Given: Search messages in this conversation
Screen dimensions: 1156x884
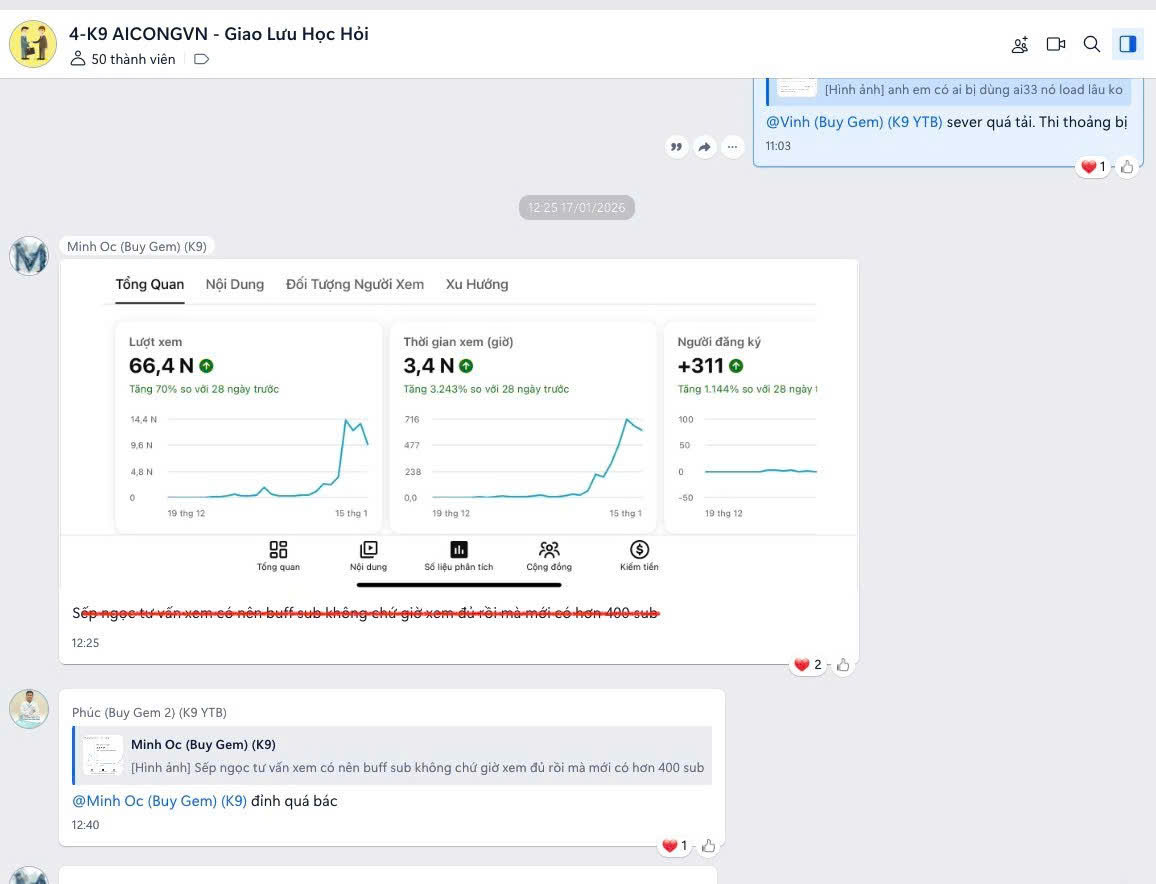Looking at the screenshot, I should tap(1092, 44).
